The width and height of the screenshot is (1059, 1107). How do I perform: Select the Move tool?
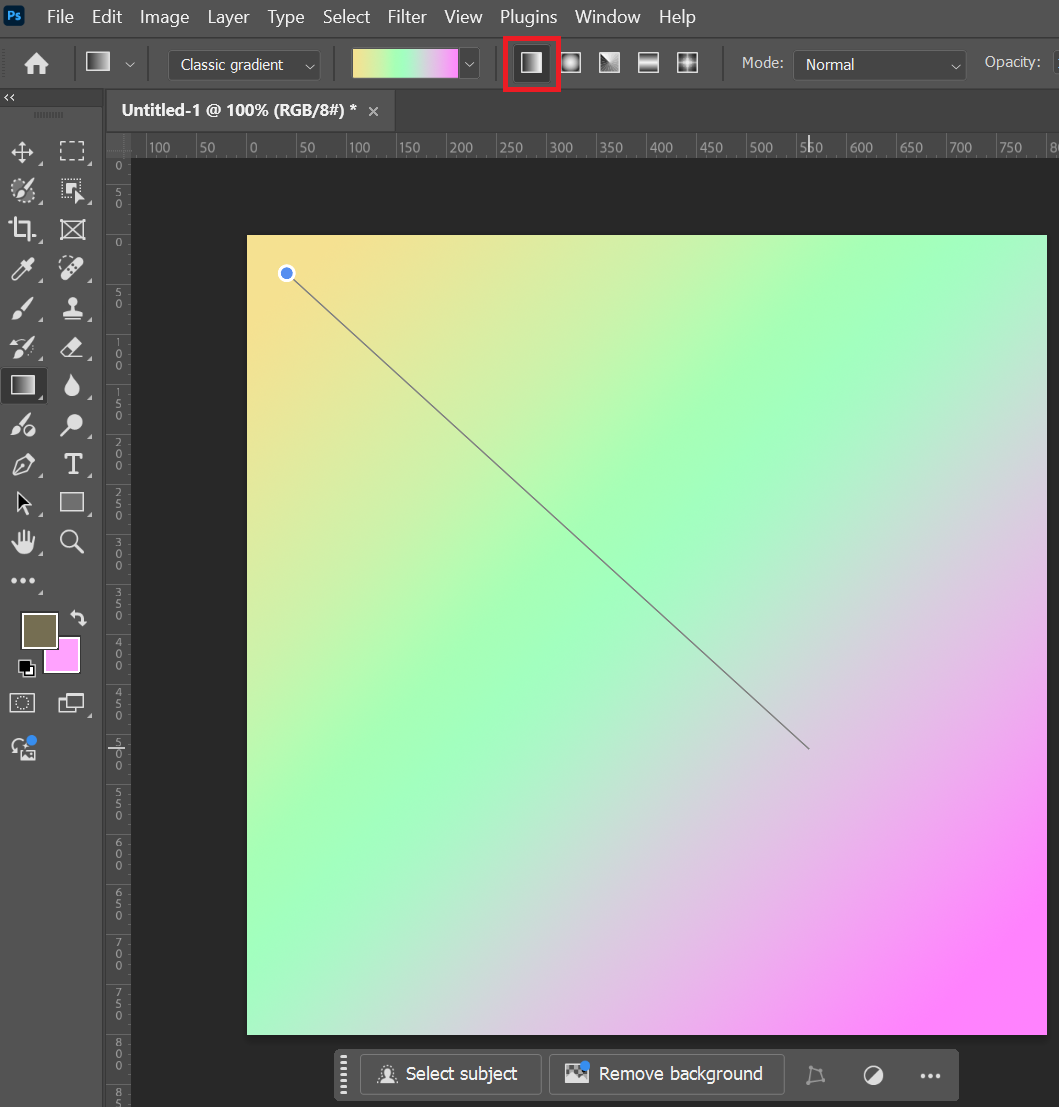[23, 152]
